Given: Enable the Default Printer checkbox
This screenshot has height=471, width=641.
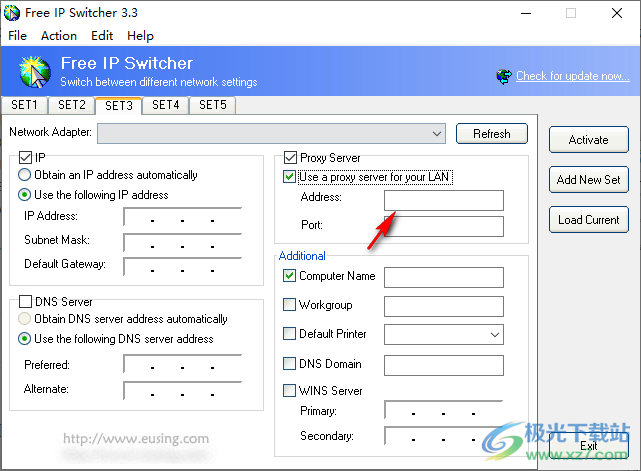Looking at the screenshot, I should (x=289, y=334).
